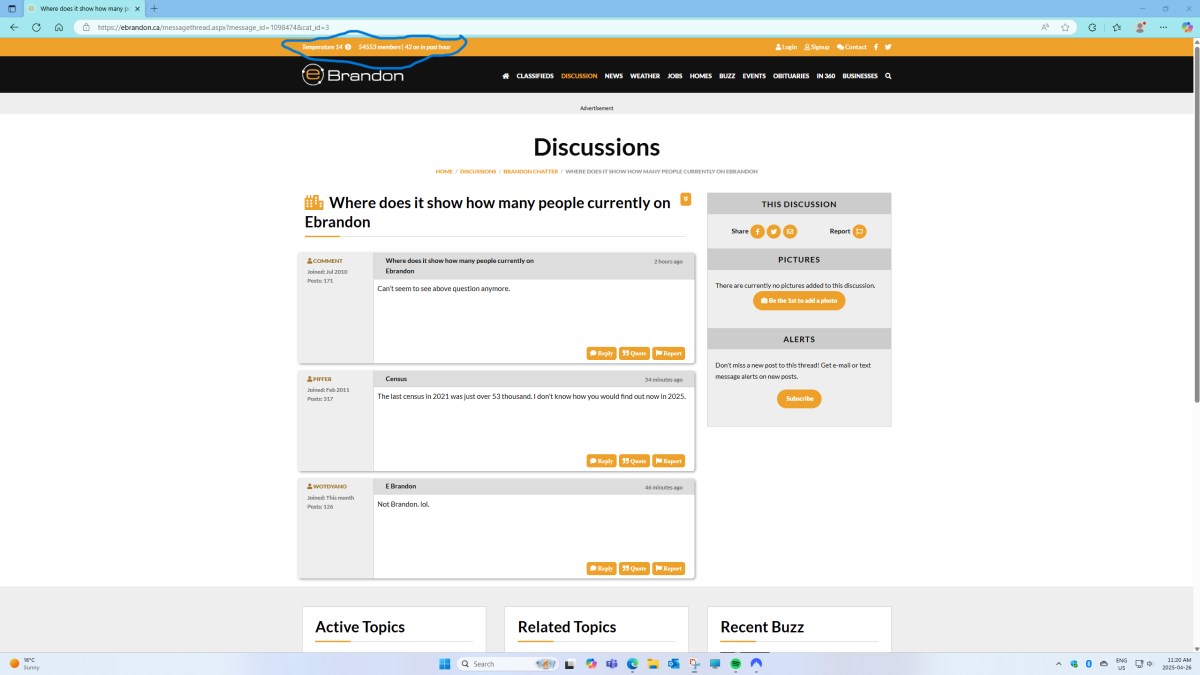
Task: Open Spotify from the taskbar
Action: [735, 664]
